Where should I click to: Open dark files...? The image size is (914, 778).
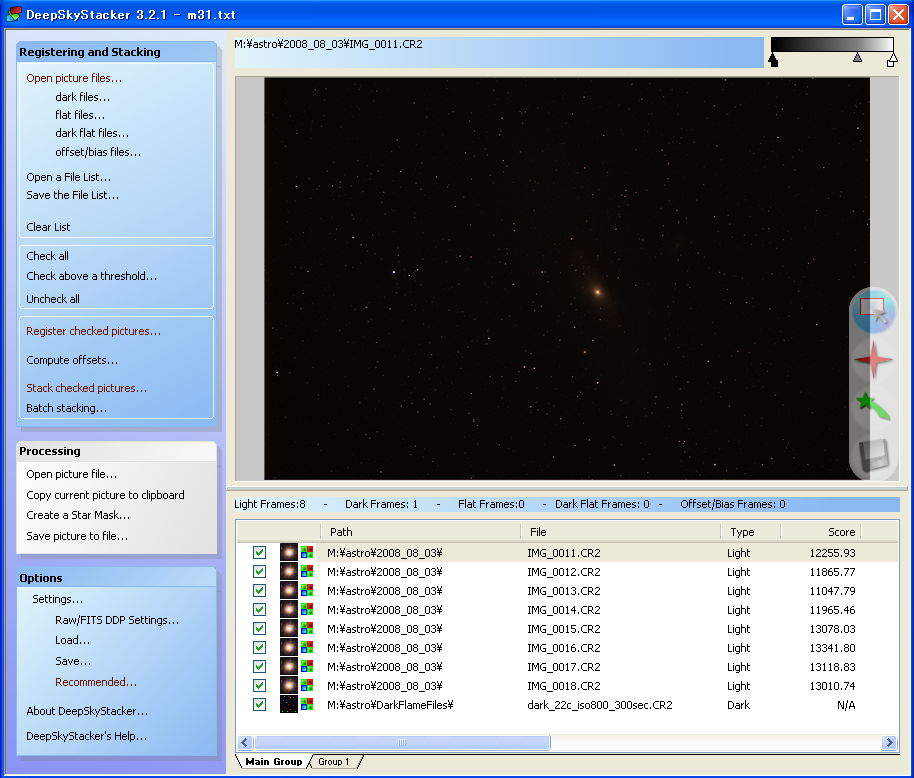click(82, 97)
